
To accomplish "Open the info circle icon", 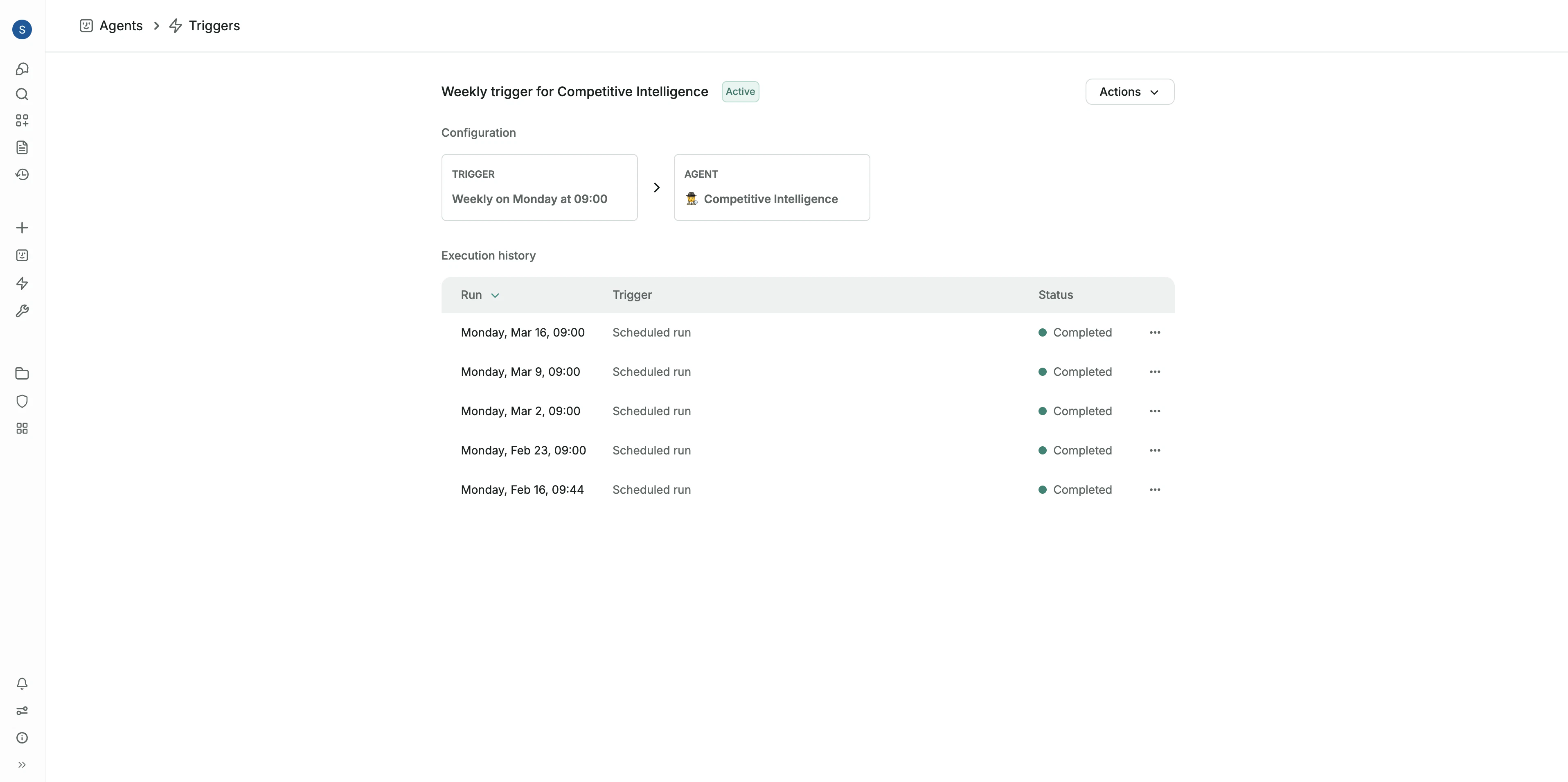I will pyautogui.click(x=22, y=737).
